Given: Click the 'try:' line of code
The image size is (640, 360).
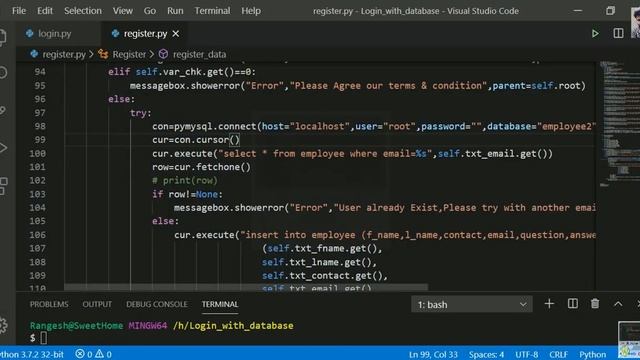Looking at the screenshot, I should click(141, 113).
